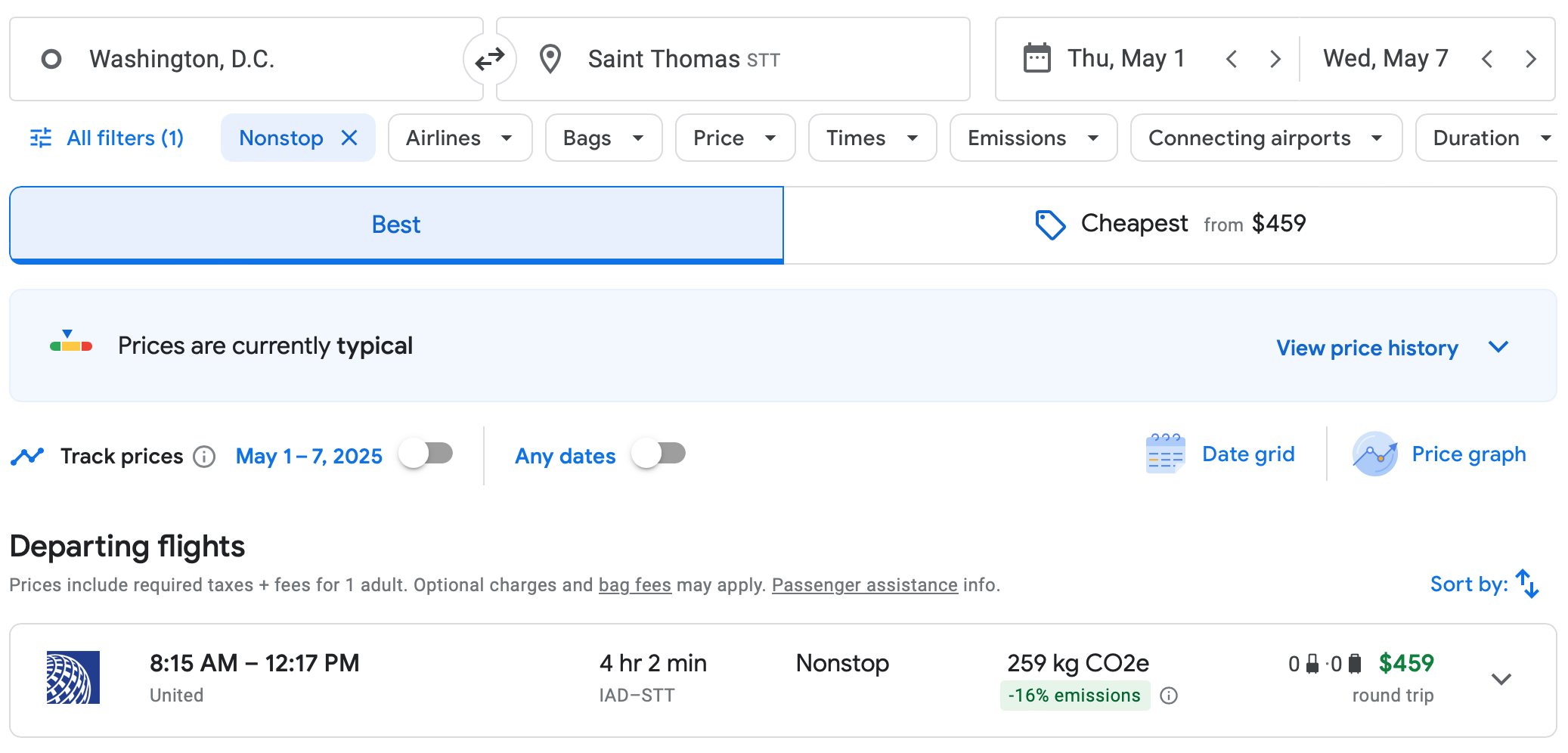The height and width of the screenshot is (753, 1568).
Task: Click the Date grid calendar icon
Action: point(1165,454)
